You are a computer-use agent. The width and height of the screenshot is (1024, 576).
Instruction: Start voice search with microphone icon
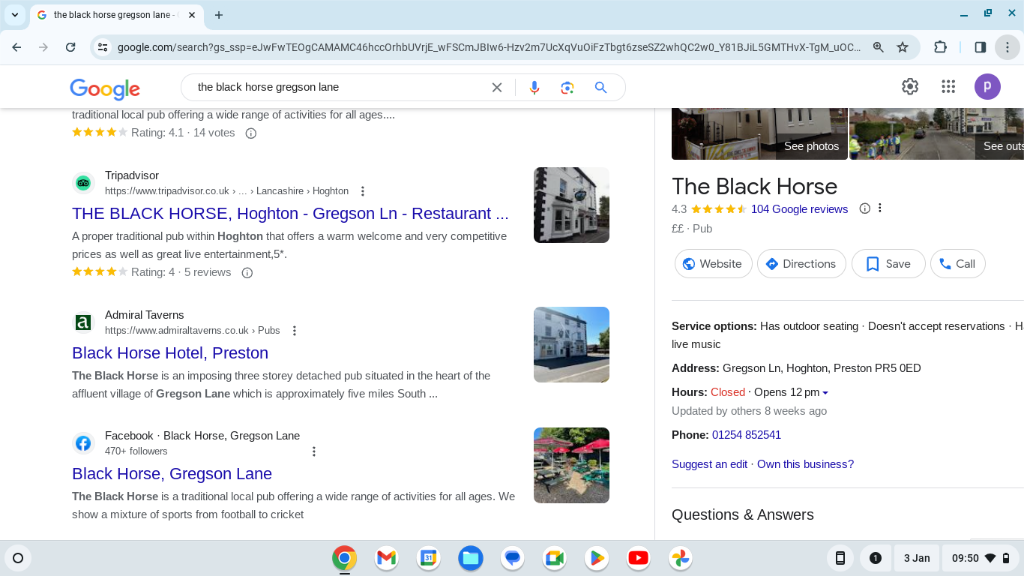(534, 88)
